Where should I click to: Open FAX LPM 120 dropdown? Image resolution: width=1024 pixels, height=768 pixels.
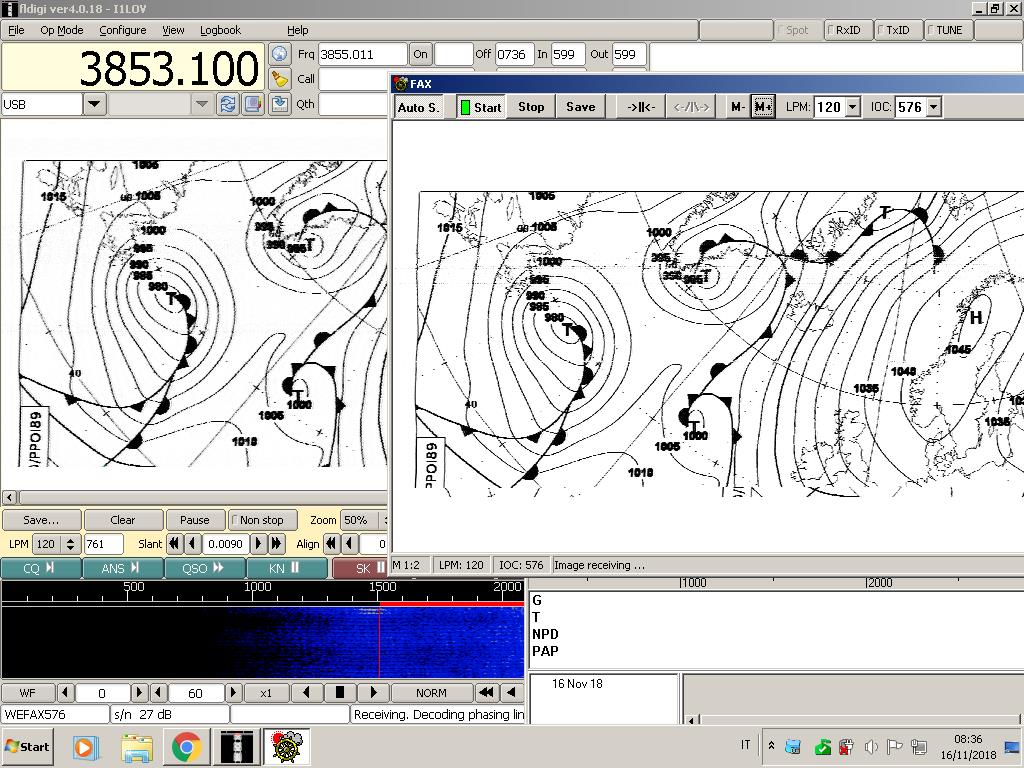click(853, 107)
